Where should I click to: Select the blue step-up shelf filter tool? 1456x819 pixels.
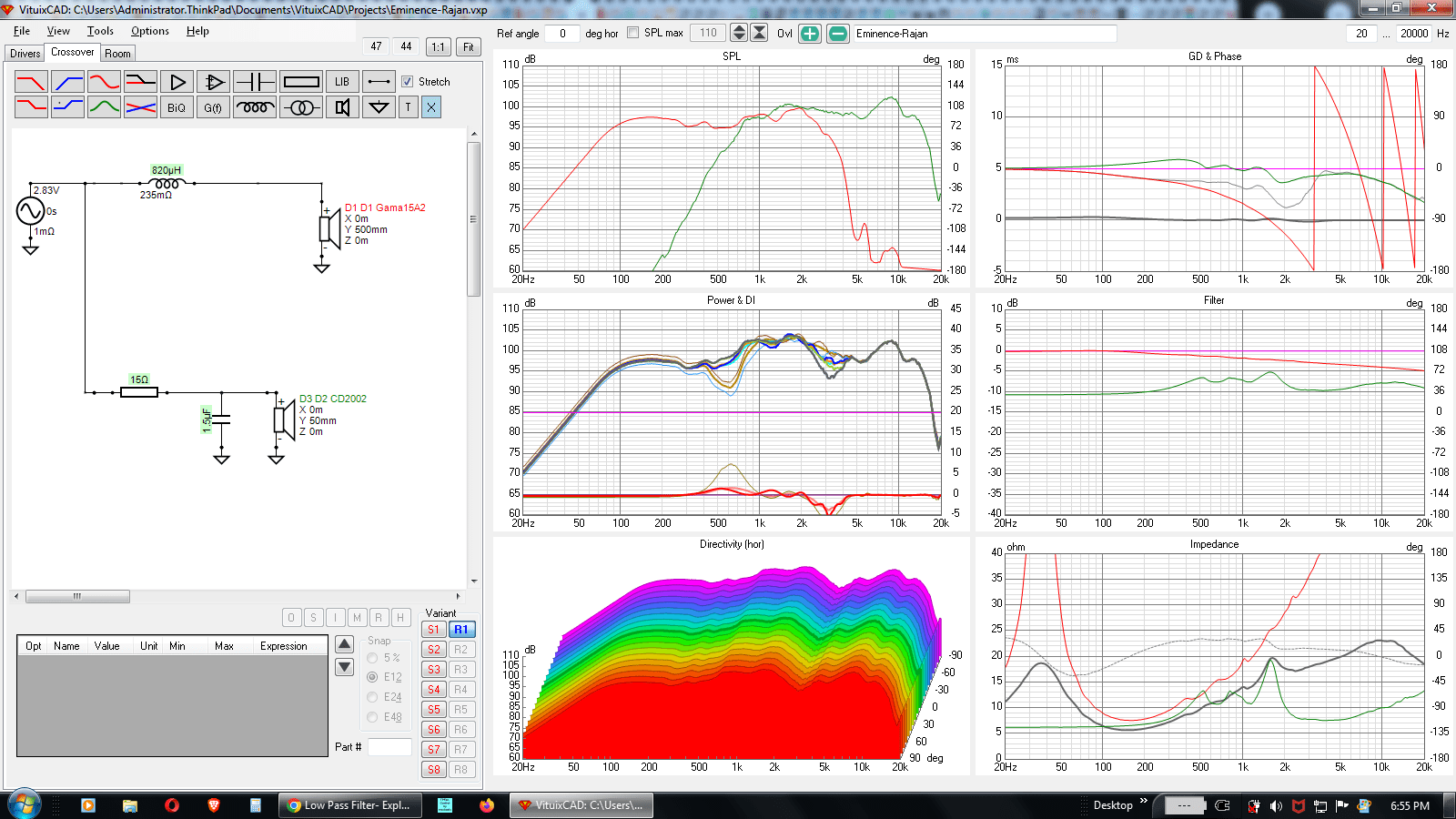click(68, 107)
